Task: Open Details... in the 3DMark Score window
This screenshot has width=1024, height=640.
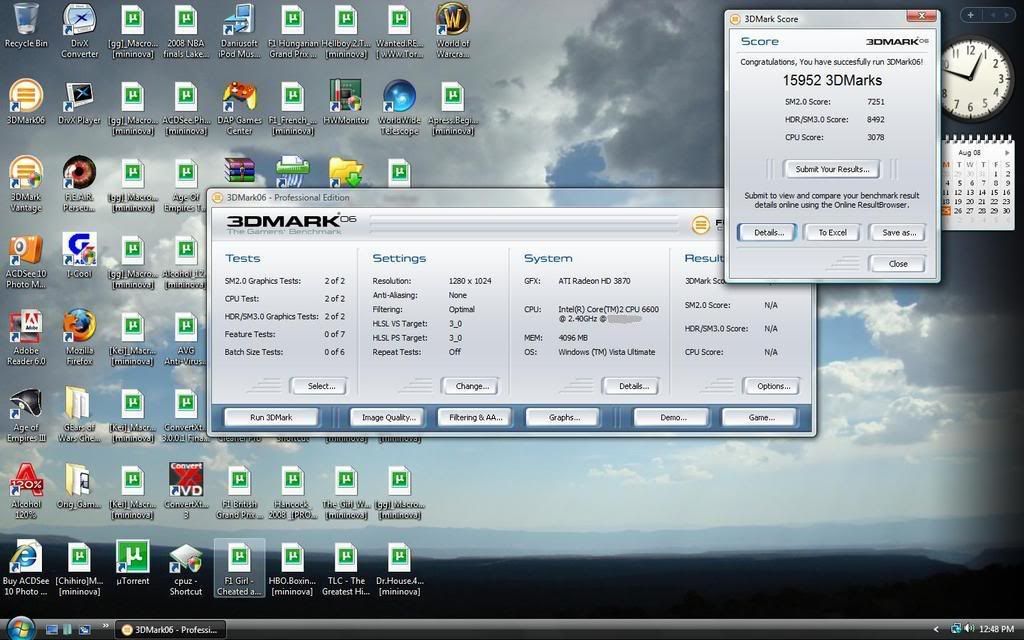Action: [768, 232]
